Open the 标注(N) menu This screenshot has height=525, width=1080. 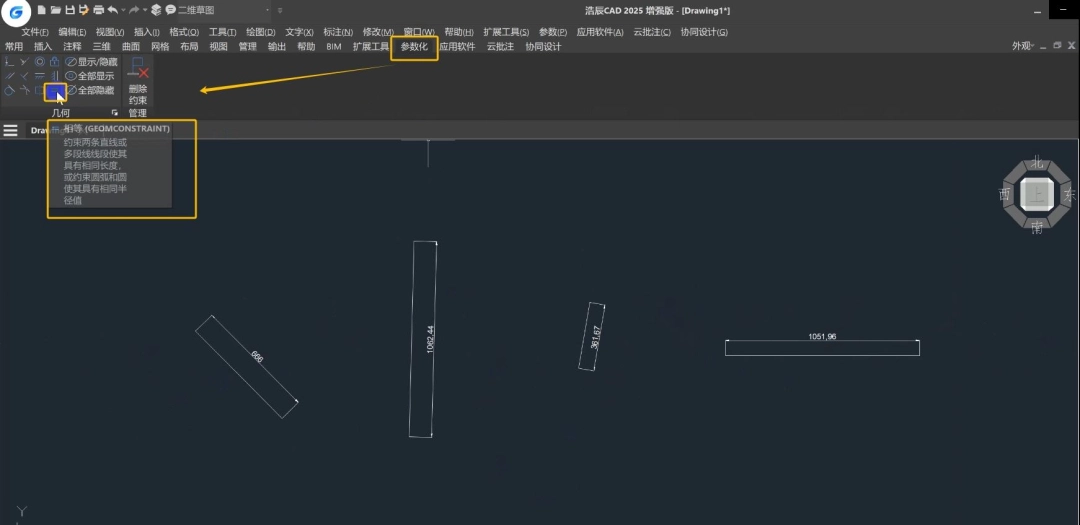(x=338, y=32)
